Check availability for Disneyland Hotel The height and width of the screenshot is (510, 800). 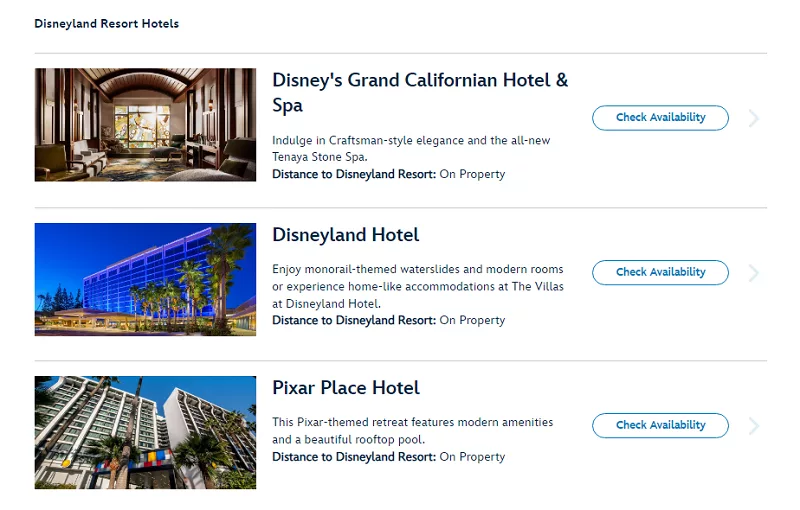tap(660, 272)
